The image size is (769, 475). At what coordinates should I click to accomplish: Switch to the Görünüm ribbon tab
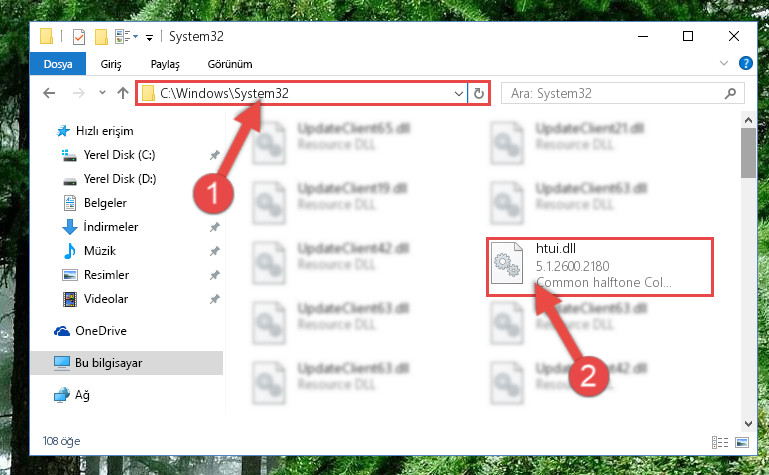[x=230, y=64]
